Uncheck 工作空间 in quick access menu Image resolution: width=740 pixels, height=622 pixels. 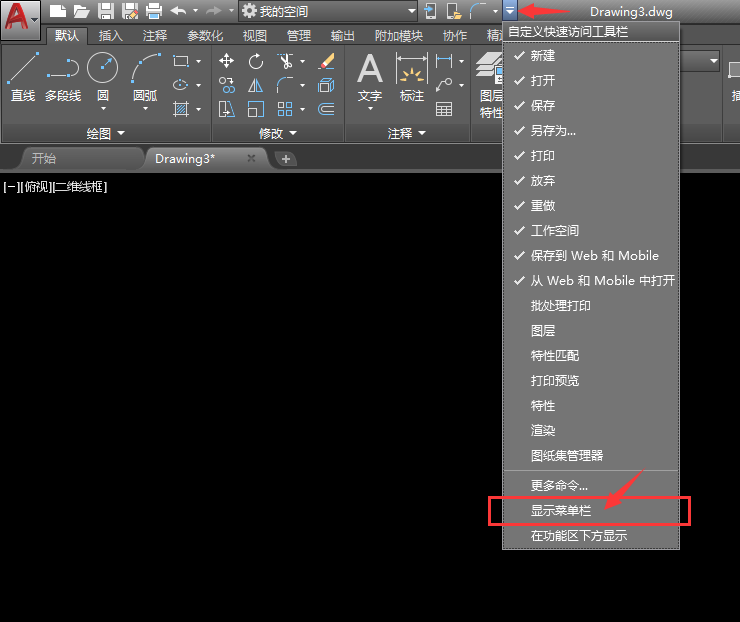pyautogui.click(x=591, y=231)
